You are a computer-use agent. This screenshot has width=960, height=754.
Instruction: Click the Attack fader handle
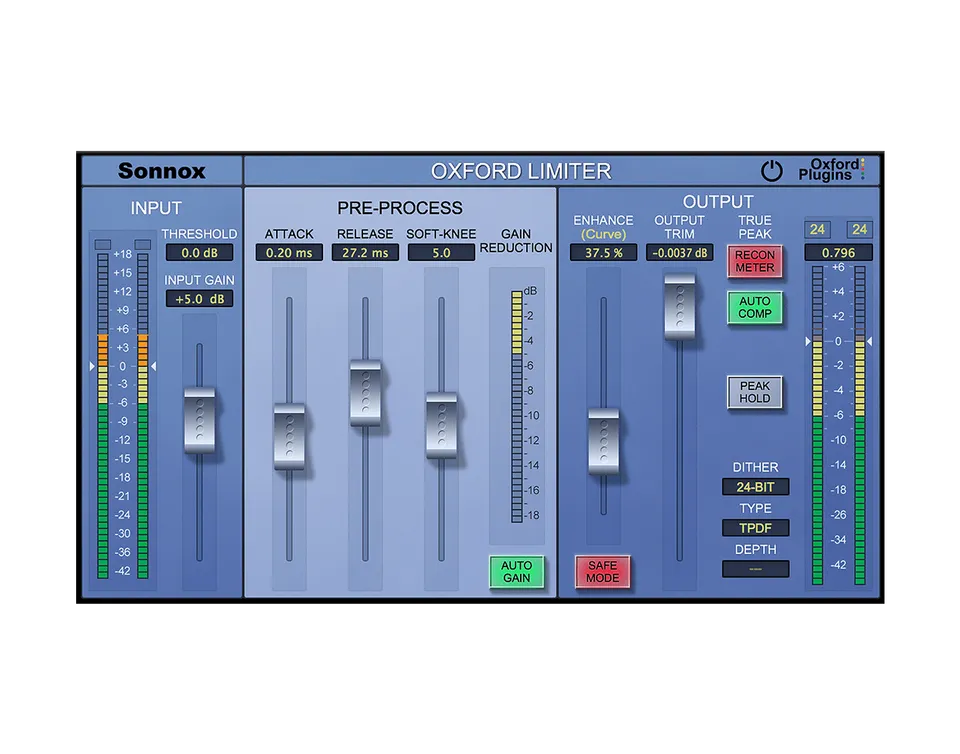click(x=289, y=436)
